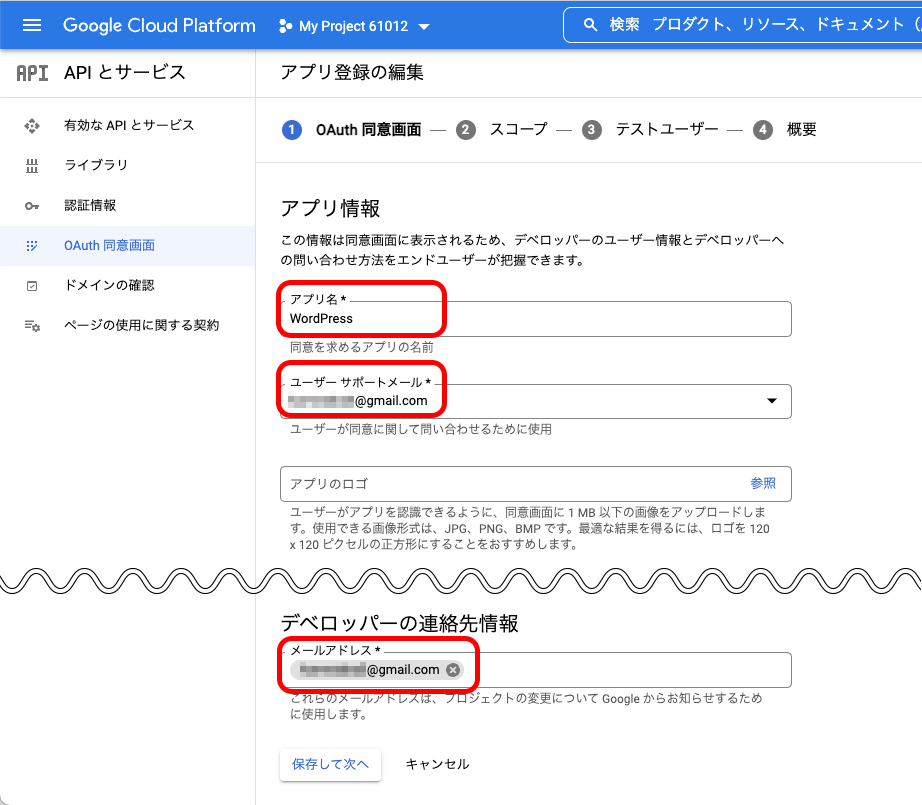Image resolution: width=922 pixels, height=805 pixels.
Task: Click the キャンセル button
Action: click(437, 764)
